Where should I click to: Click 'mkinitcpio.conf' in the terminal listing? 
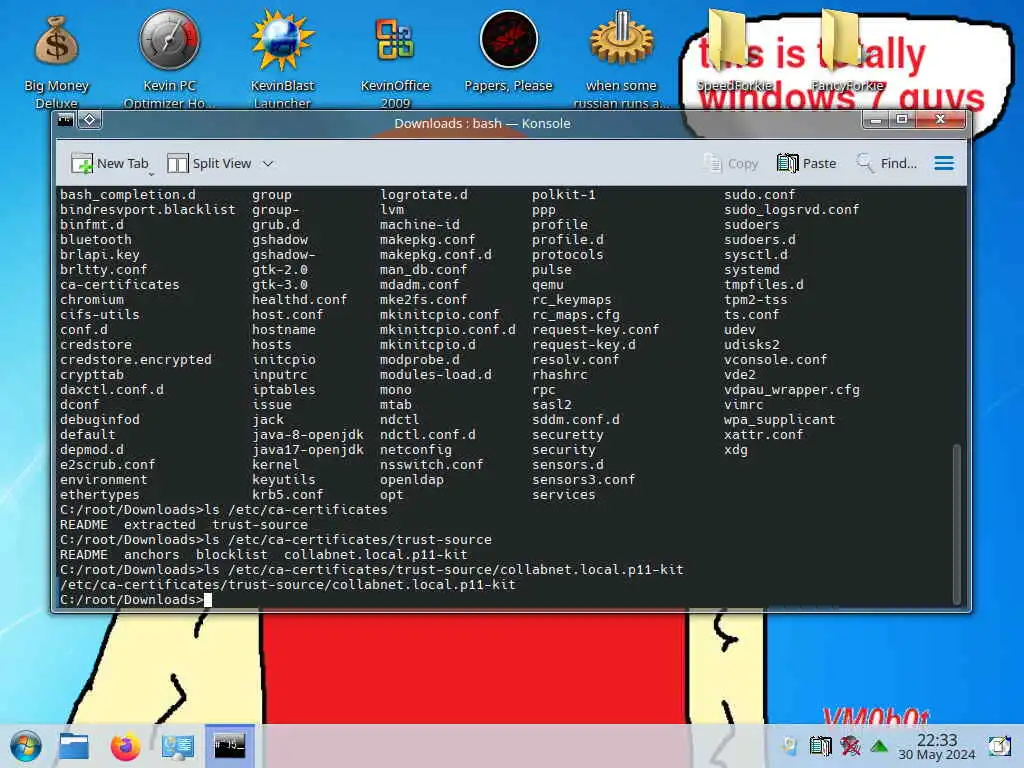coord(440,315)
